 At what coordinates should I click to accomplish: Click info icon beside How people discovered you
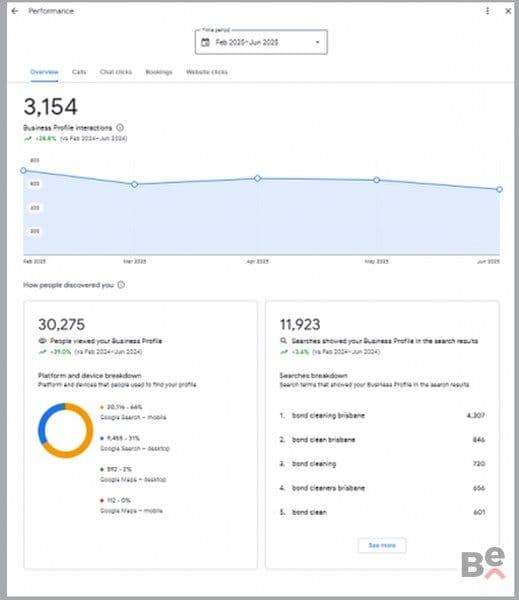point(121,285)
